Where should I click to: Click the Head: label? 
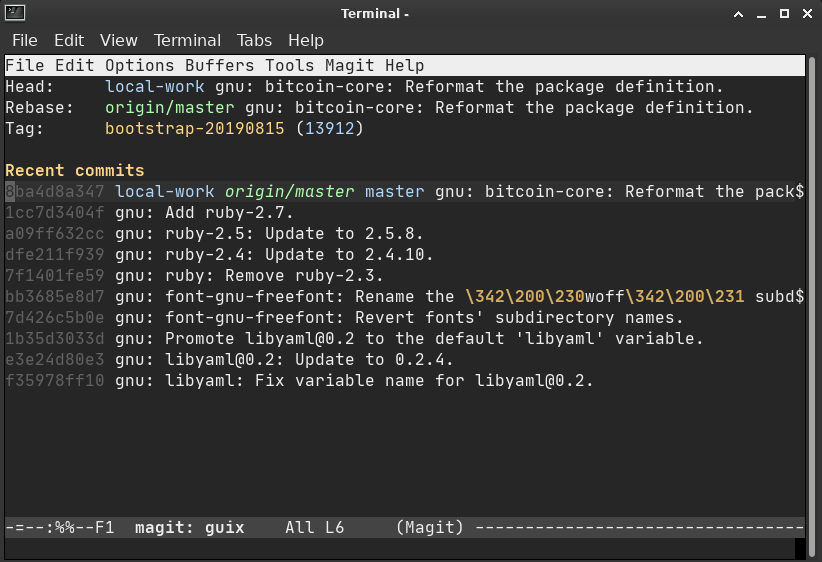(30, 87)
